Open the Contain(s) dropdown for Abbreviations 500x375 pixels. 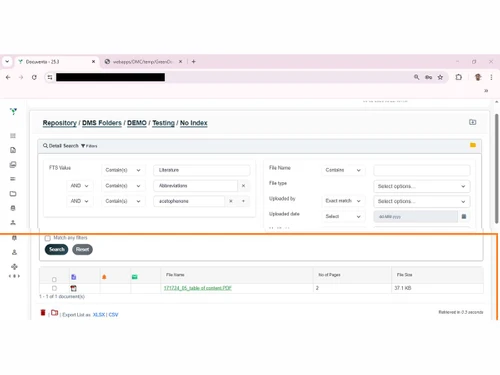(123, 186)
